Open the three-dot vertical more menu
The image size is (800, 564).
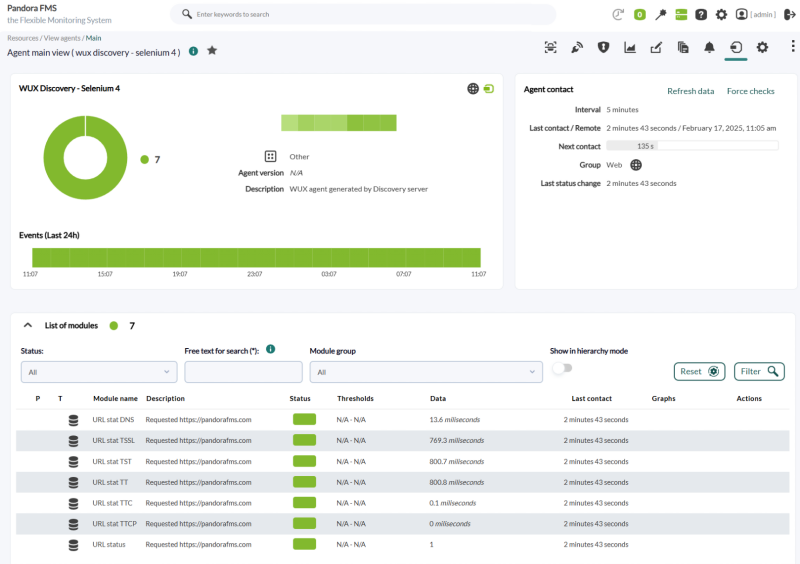[792, 46]
